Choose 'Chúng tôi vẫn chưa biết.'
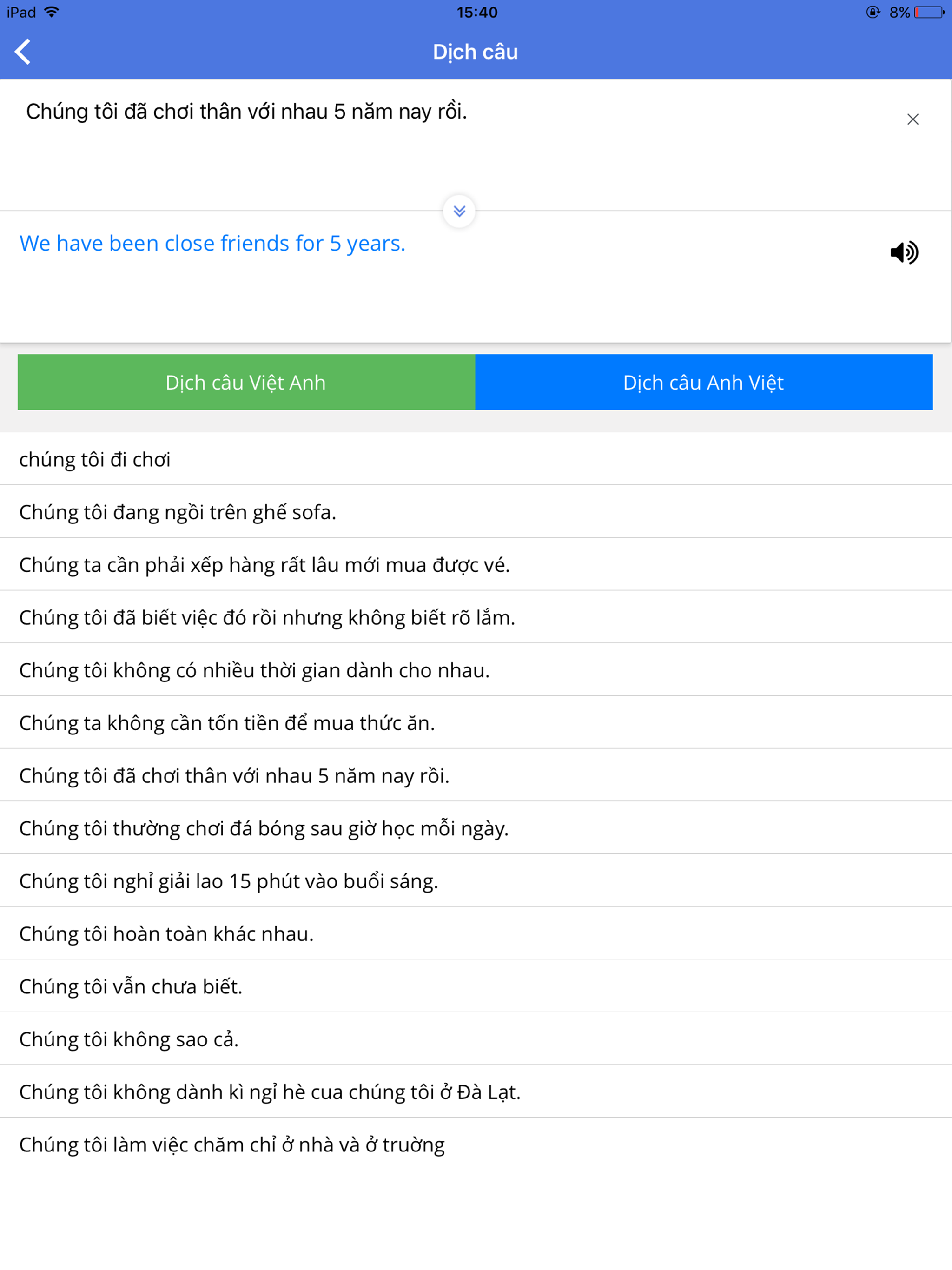 pos(476,986)
